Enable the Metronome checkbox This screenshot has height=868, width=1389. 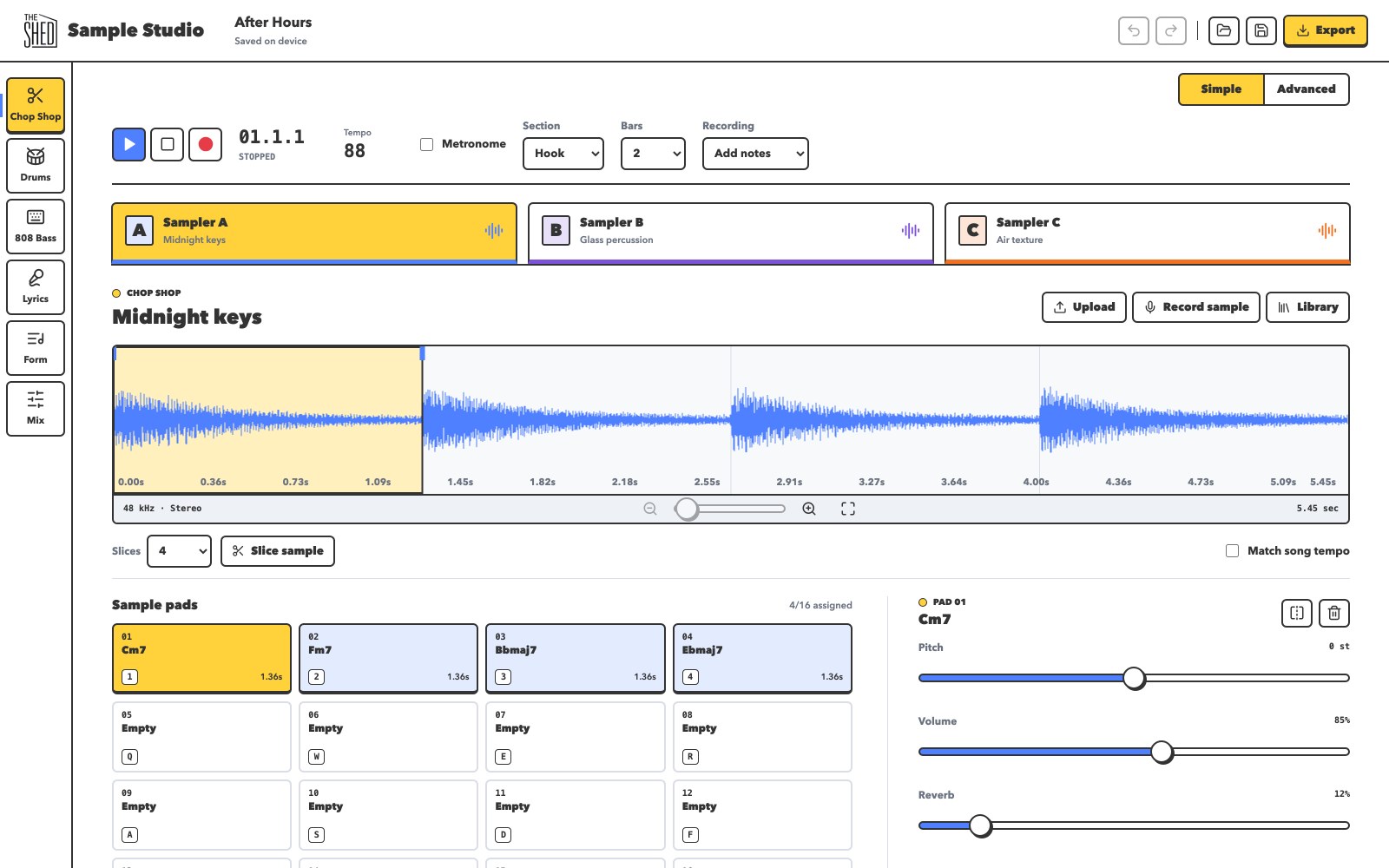(427, 144)
